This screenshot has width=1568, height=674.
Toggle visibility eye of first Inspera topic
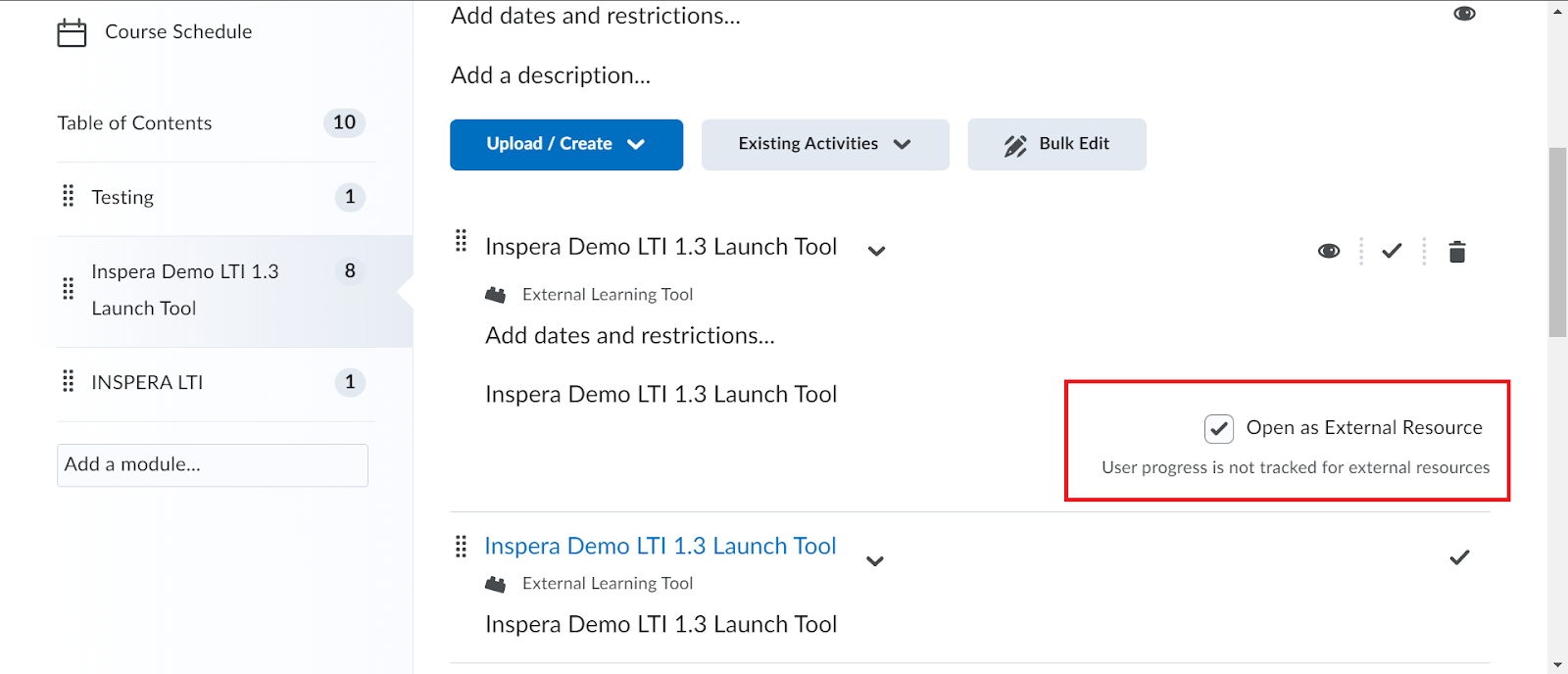1329,251
